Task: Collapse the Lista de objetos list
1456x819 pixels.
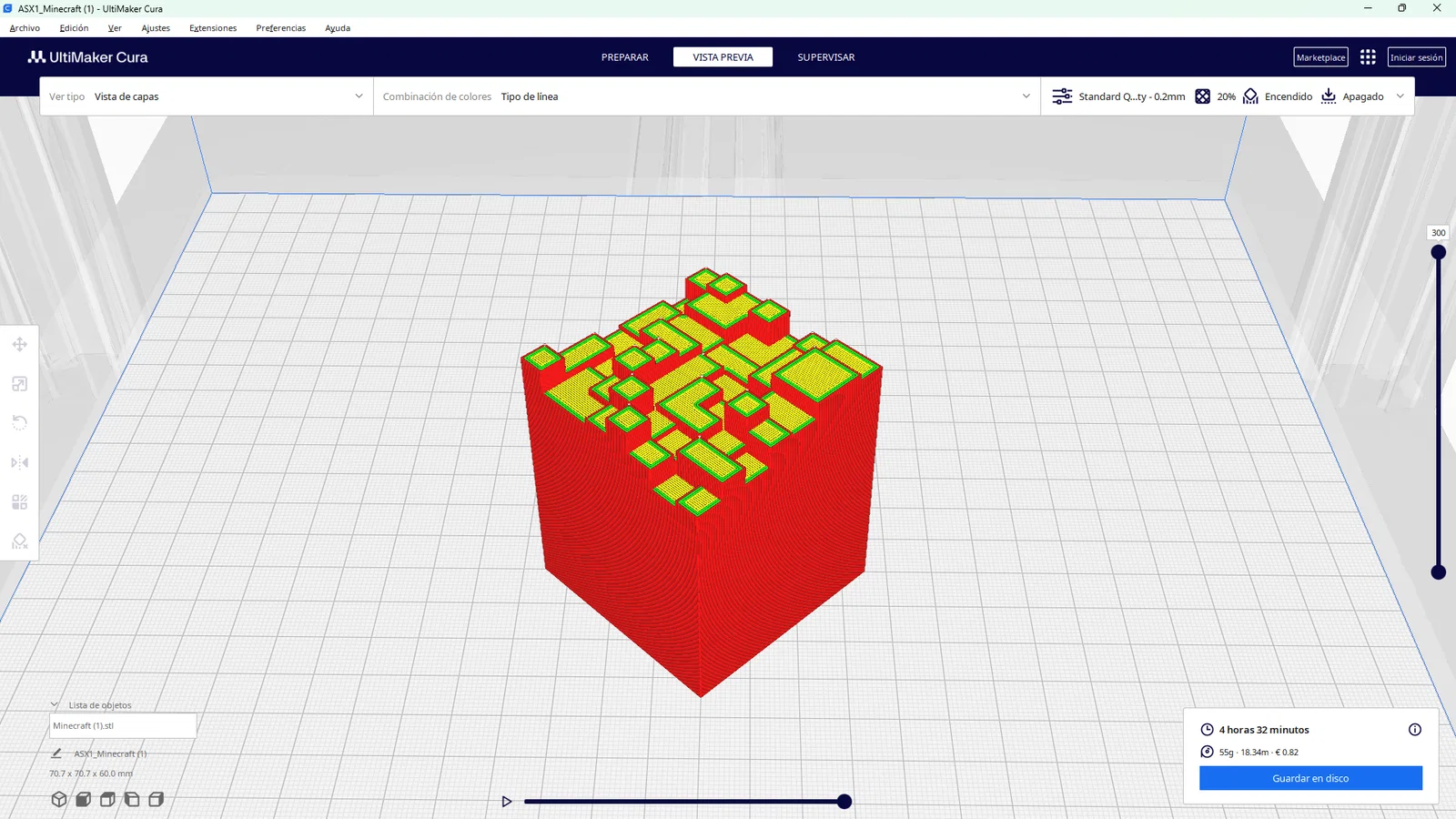Action: coord(55,704)
